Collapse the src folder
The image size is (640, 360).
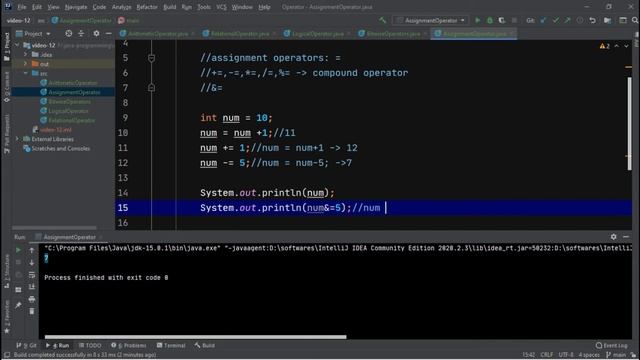[x=26, y=73]
